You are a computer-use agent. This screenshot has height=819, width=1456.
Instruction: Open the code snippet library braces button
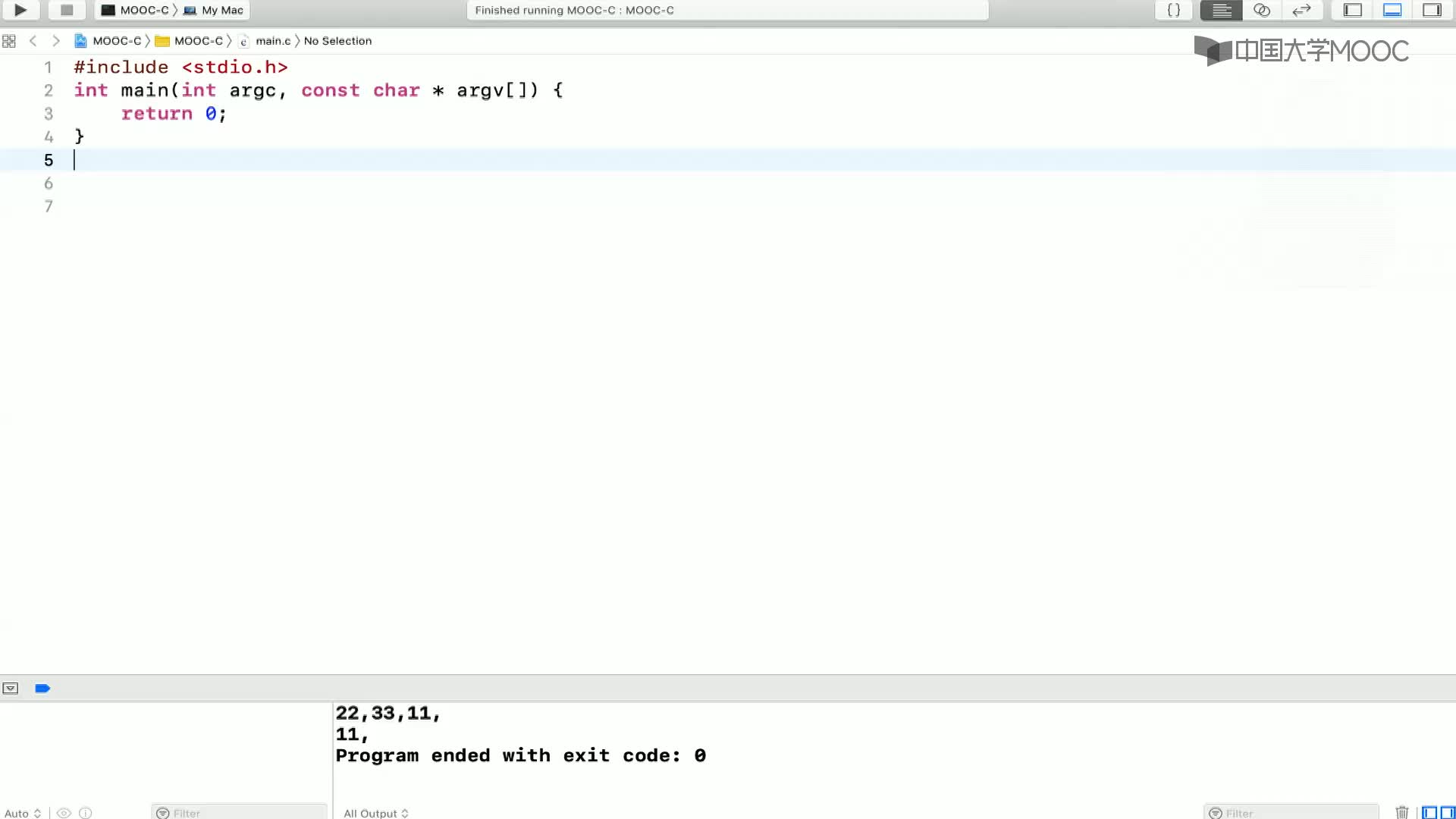coord(1173,10)
